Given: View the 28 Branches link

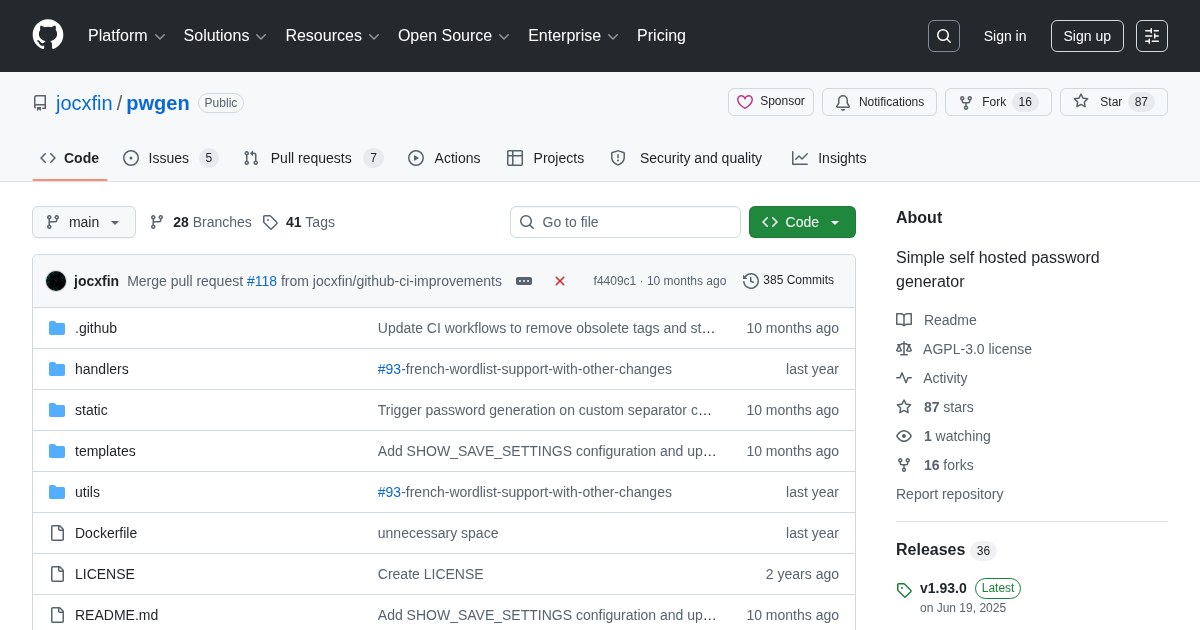Looking at the screenshot, I should point(201,222).
